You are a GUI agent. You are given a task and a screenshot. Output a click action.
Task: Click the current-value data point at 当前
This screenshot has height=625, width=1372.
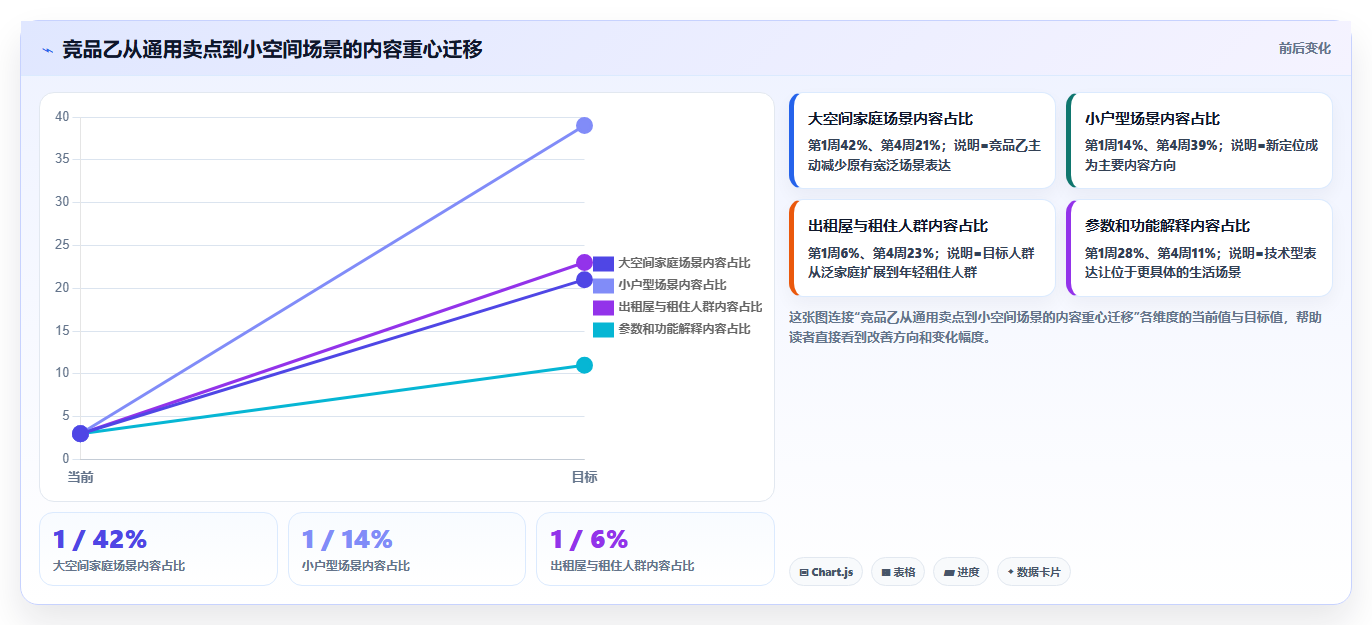tap(80, 433)
